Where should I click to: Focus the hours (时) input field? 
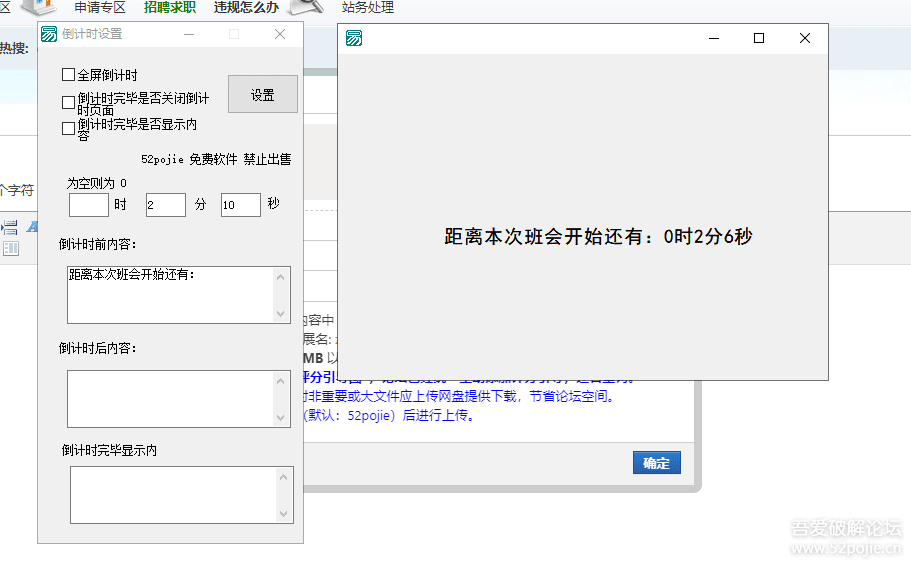(89, 205)
